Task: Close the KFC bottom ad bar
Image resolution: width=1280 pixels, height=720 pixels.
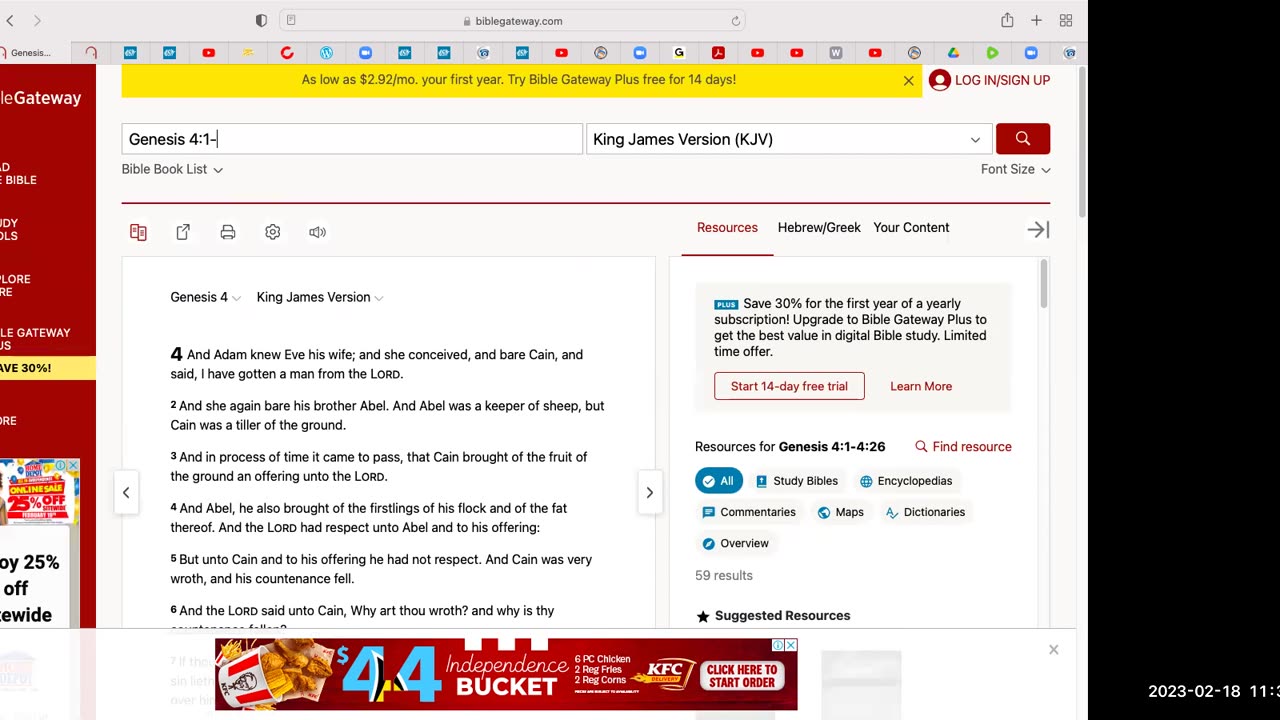Action: 1053,650
